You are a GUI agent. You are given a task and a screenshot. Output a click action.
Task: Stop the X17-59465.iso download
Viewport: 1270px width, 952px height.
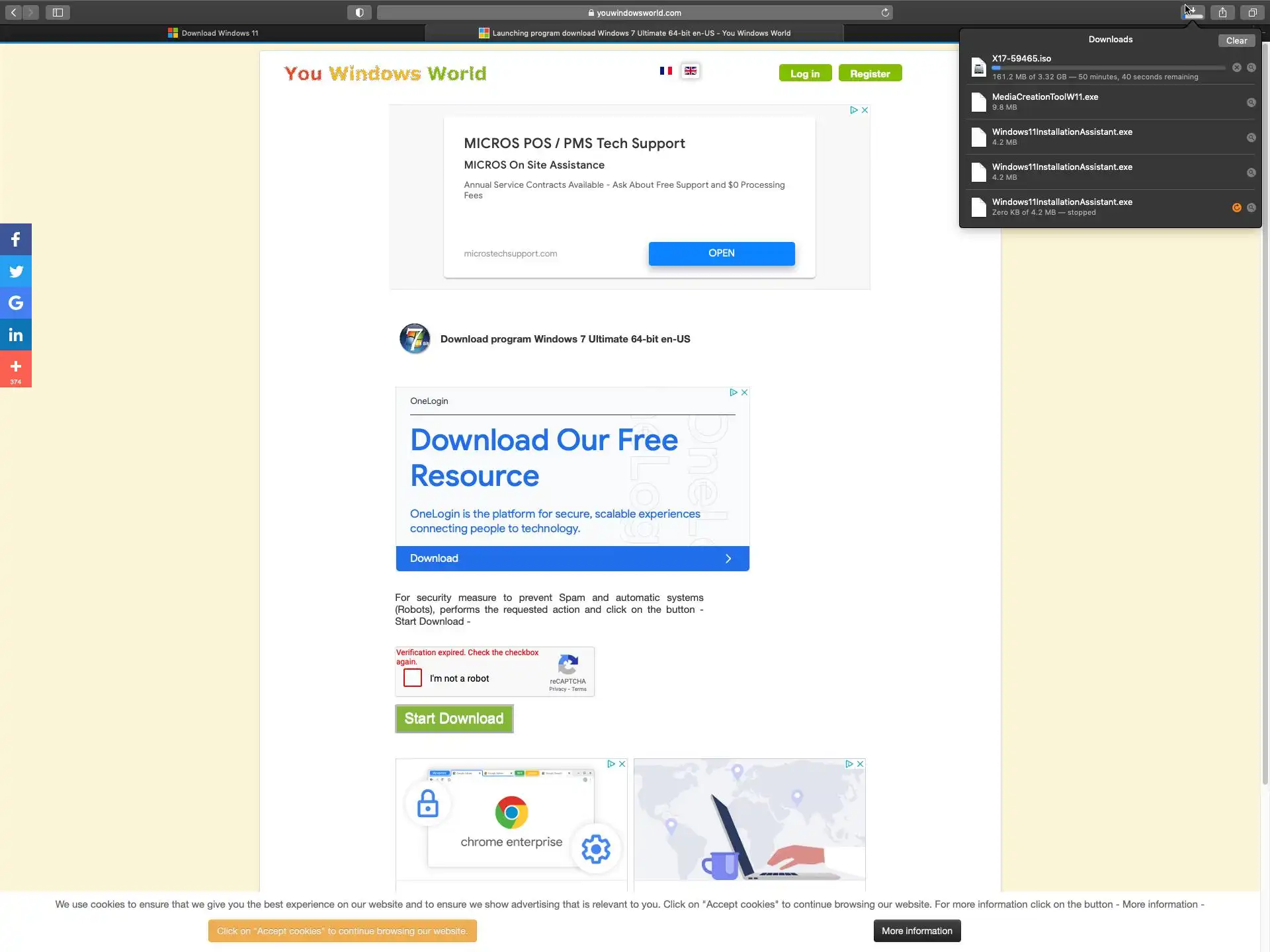pyautogui.click(x=1236, y=67)
